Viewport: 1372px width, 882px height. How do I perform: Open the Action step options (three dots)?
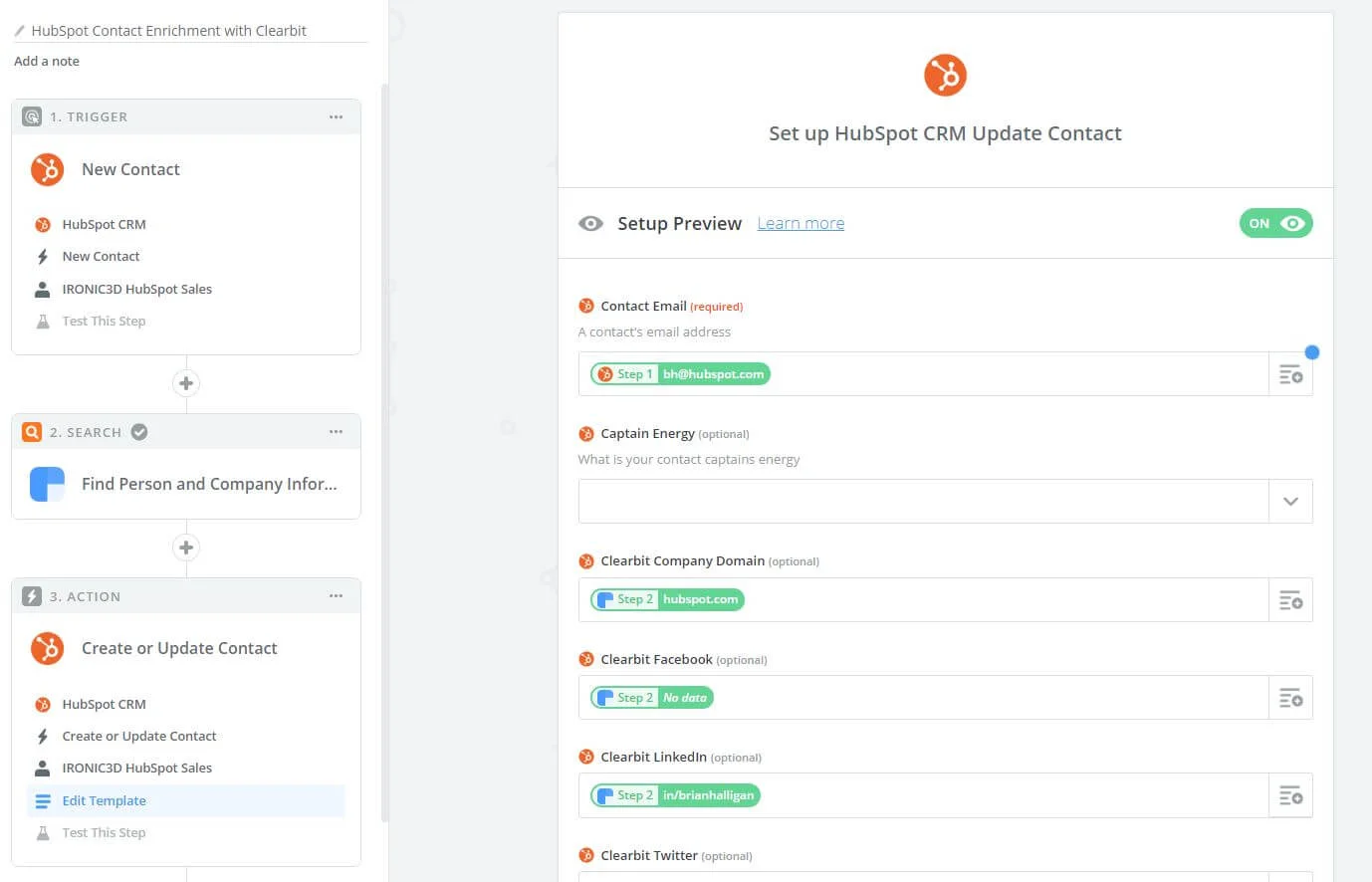point(336,596)
